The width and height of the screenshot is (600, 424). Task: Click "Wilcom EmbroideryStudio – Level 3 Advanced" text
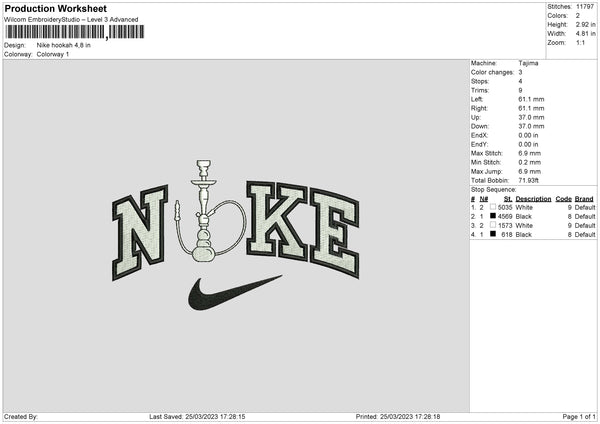(71, 20)
